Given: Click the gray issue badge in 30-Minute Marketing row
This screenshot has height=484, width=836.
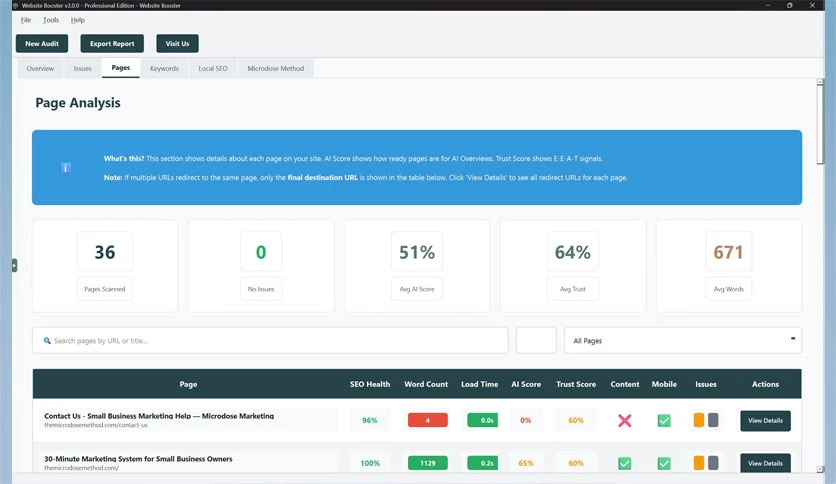Looking at the screenshot, I should coord(713,463).
